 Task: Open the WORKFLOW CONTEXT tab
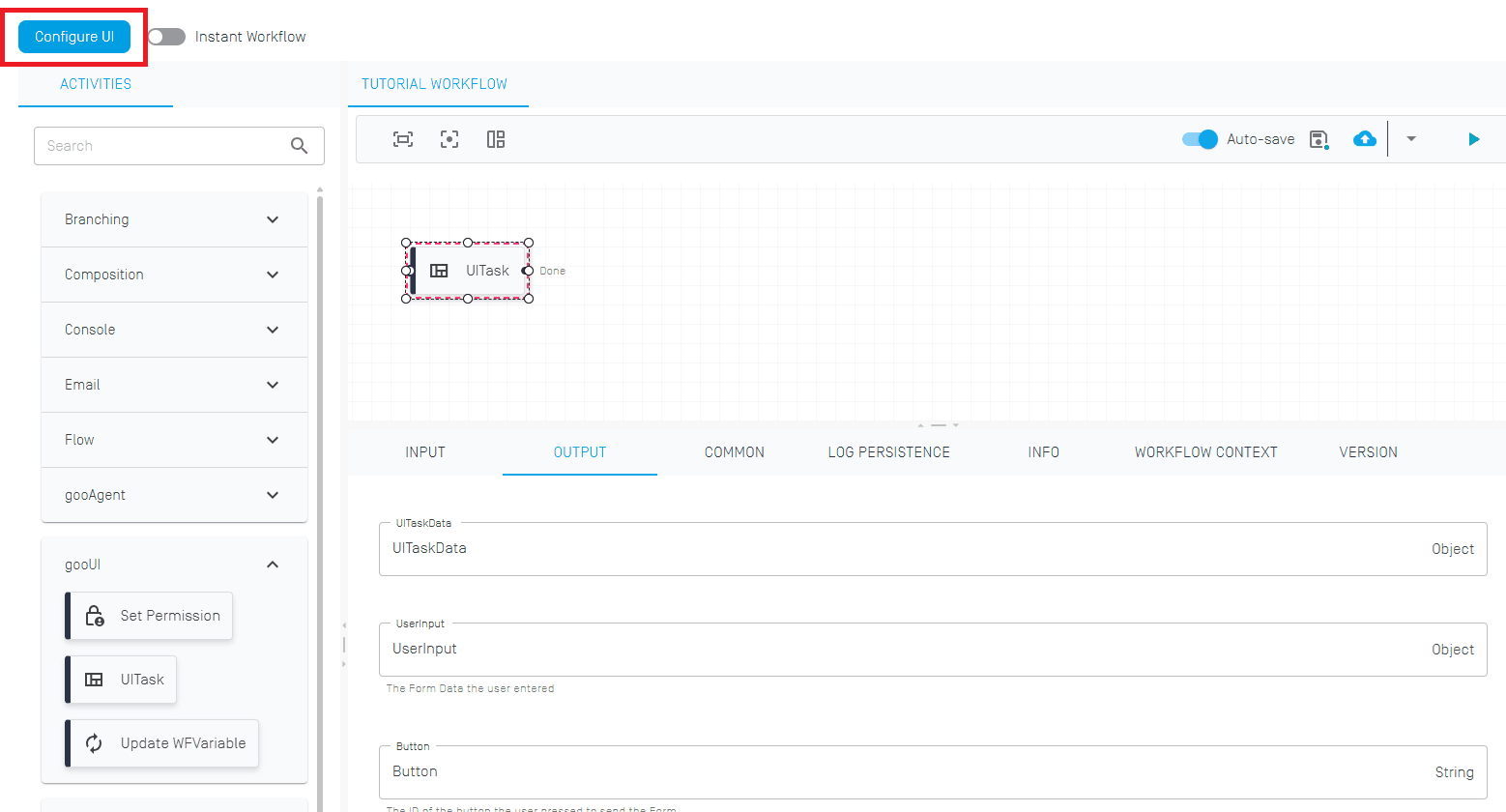pyautogui.click(x=1205, y=452)
